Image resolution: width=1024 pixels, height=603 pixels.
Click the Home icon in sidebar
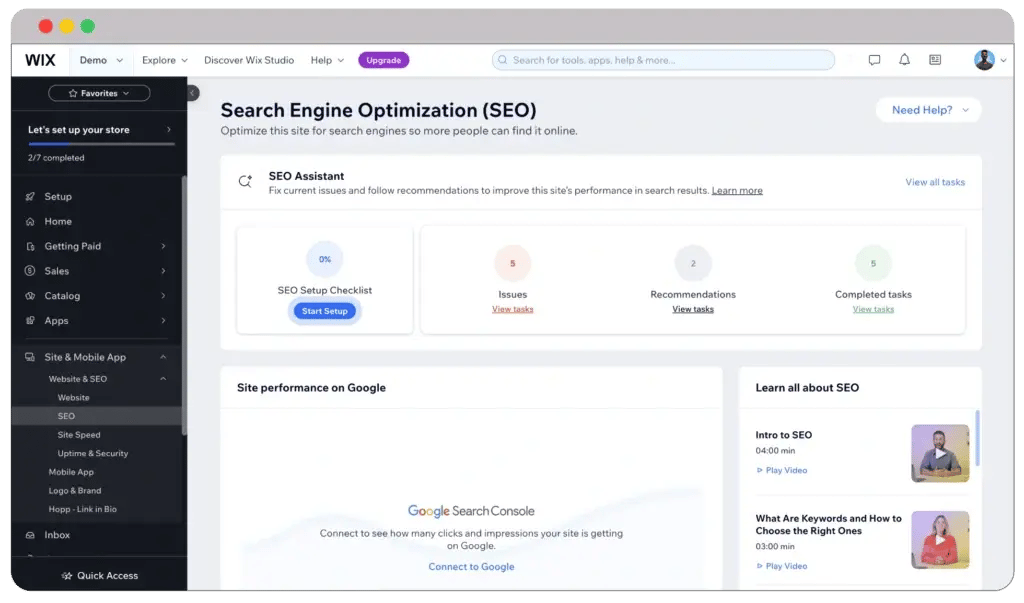(x=31, y=222)
